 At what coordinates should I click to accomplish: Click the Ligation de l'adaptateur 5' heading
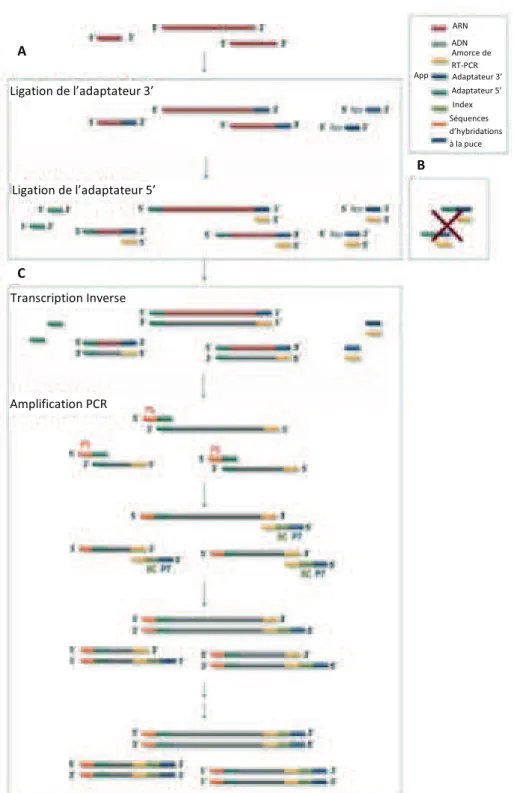[x=83, y=190]
